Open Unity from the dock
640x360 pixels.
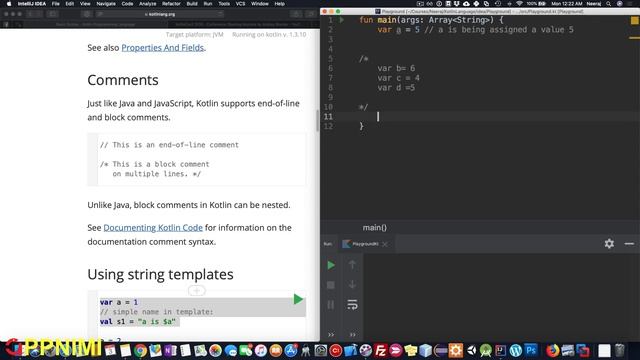coord(471,350)
